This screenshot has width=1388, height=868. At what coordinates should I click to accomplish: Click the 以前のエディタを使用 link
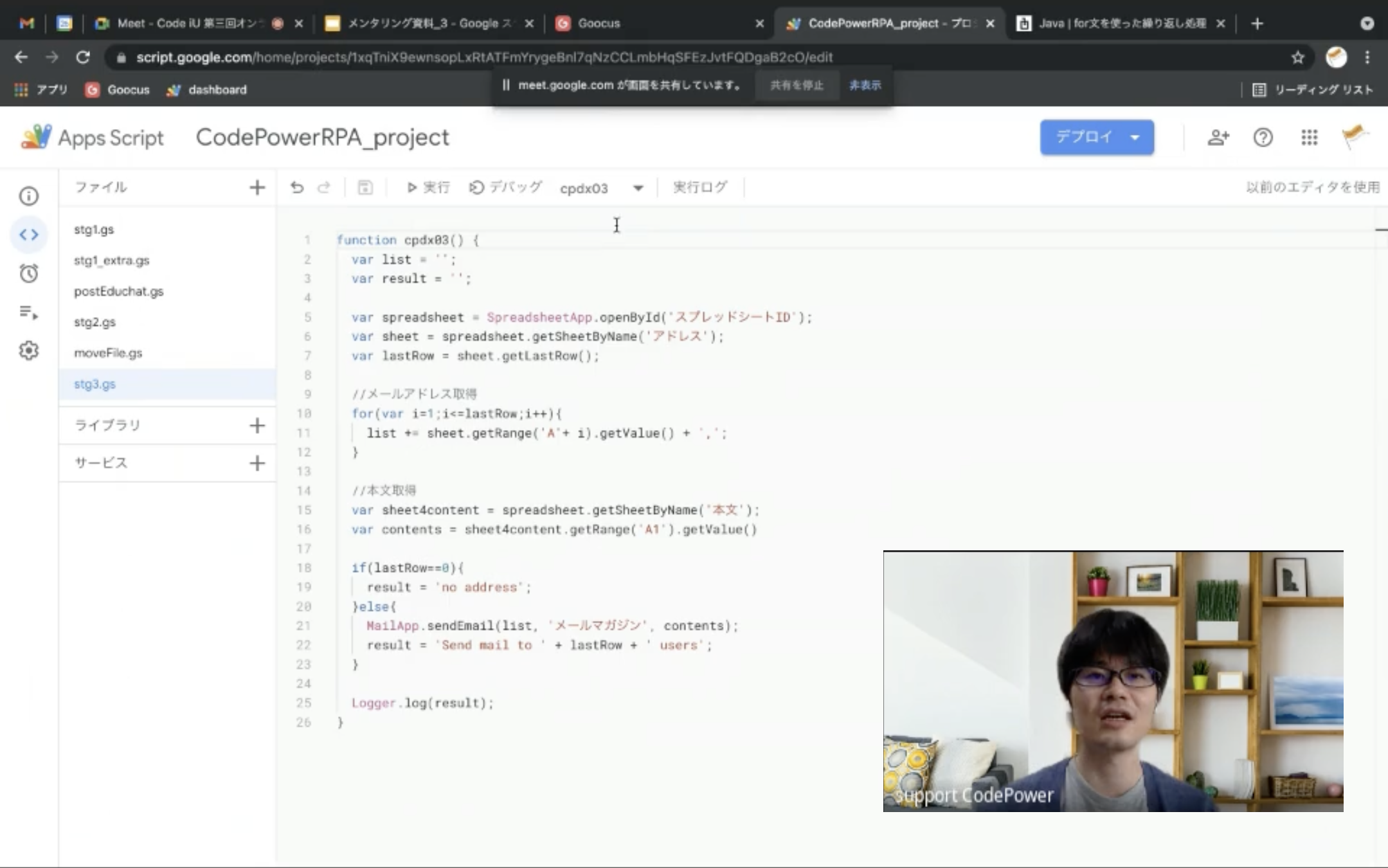pos(1312,187)
